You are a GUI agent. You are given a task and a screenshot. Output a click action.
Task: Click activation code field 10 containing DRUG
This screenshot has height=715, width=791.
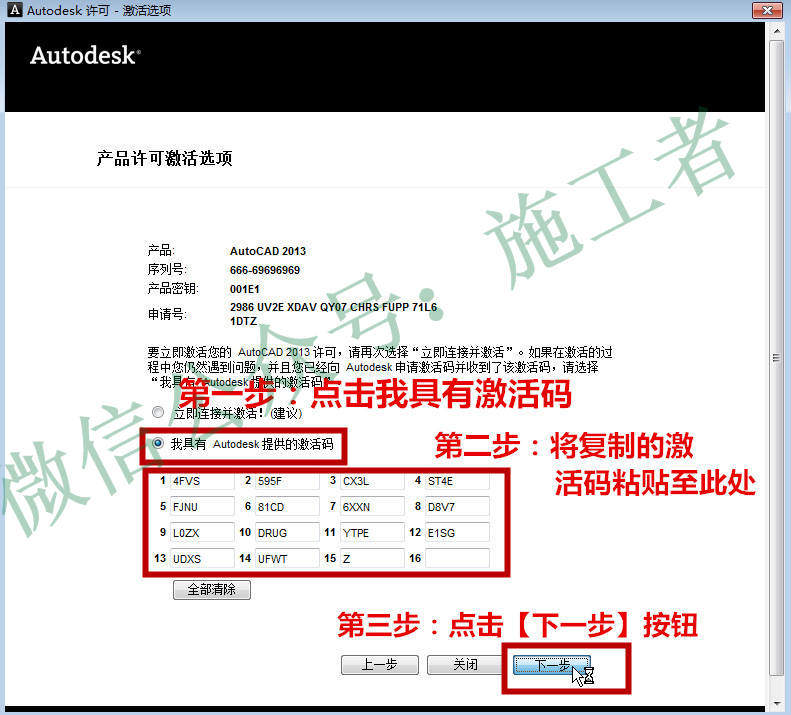(x=287, y=533)
